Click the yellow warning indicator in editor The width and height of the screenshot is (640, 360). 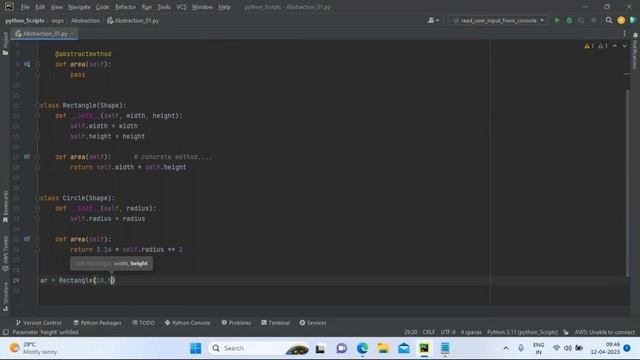(x=589, y=46)
